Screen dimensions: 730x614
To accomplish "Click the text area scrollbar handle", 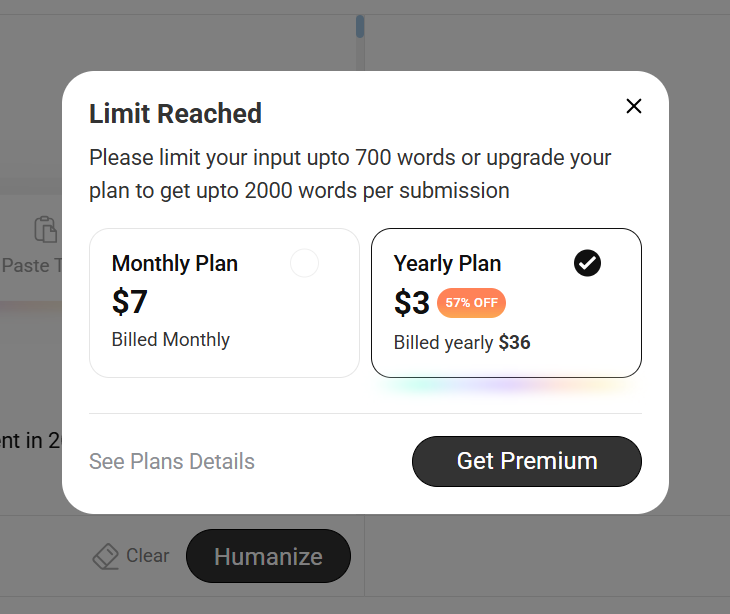I will 360,27.
